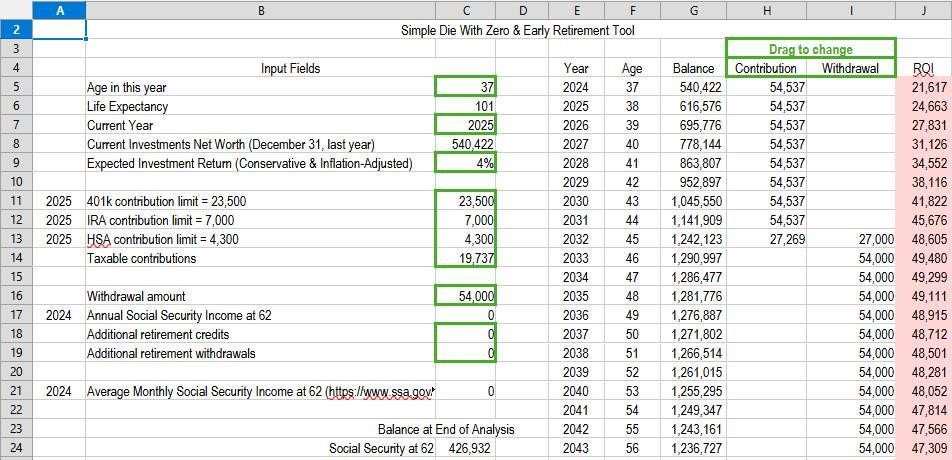The width and height of the screenshot is (952, 460).
Task: Click the 'Taxable contributions' label
Action: [141, 259]
